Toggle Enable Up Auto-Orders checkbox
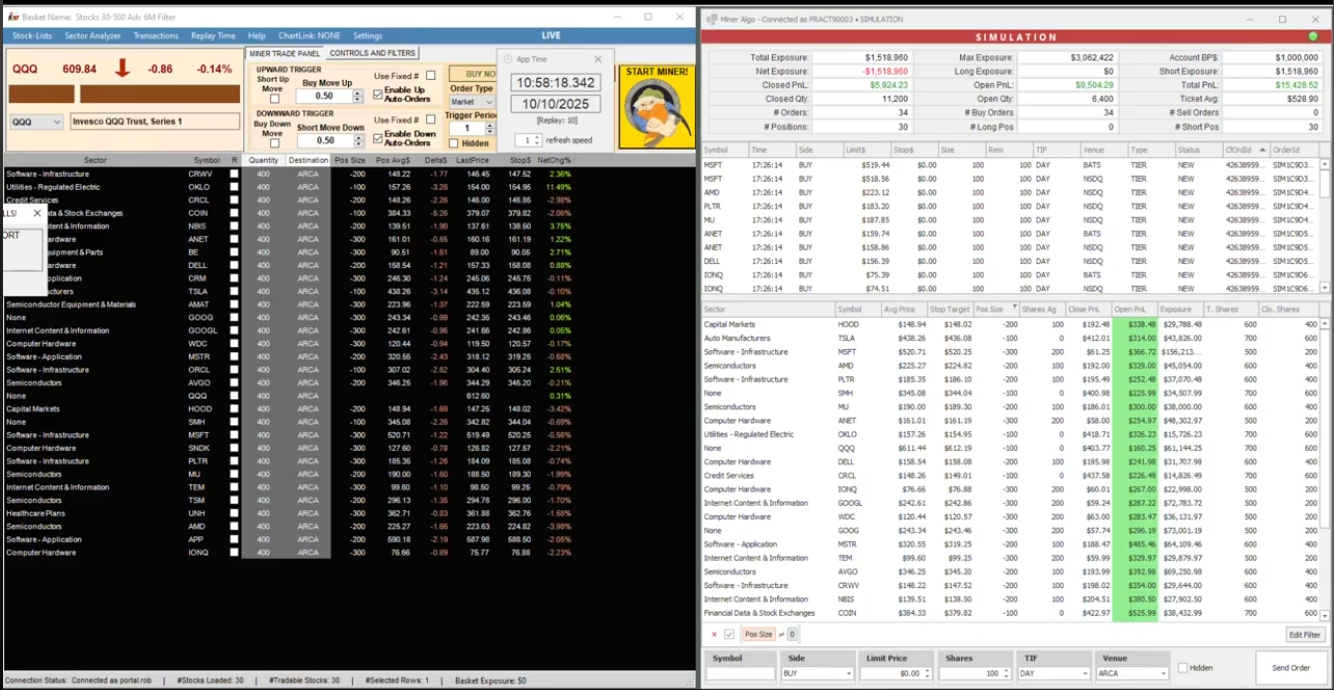 pos(378,94)
